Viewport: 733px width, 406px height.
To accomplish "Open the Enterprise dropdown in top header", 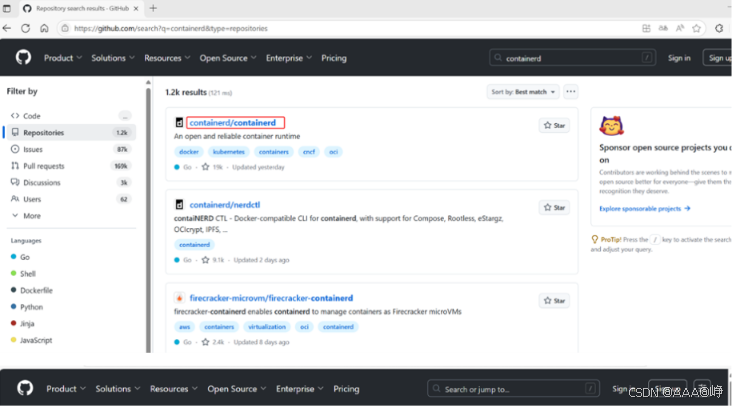I will [289, 58].
